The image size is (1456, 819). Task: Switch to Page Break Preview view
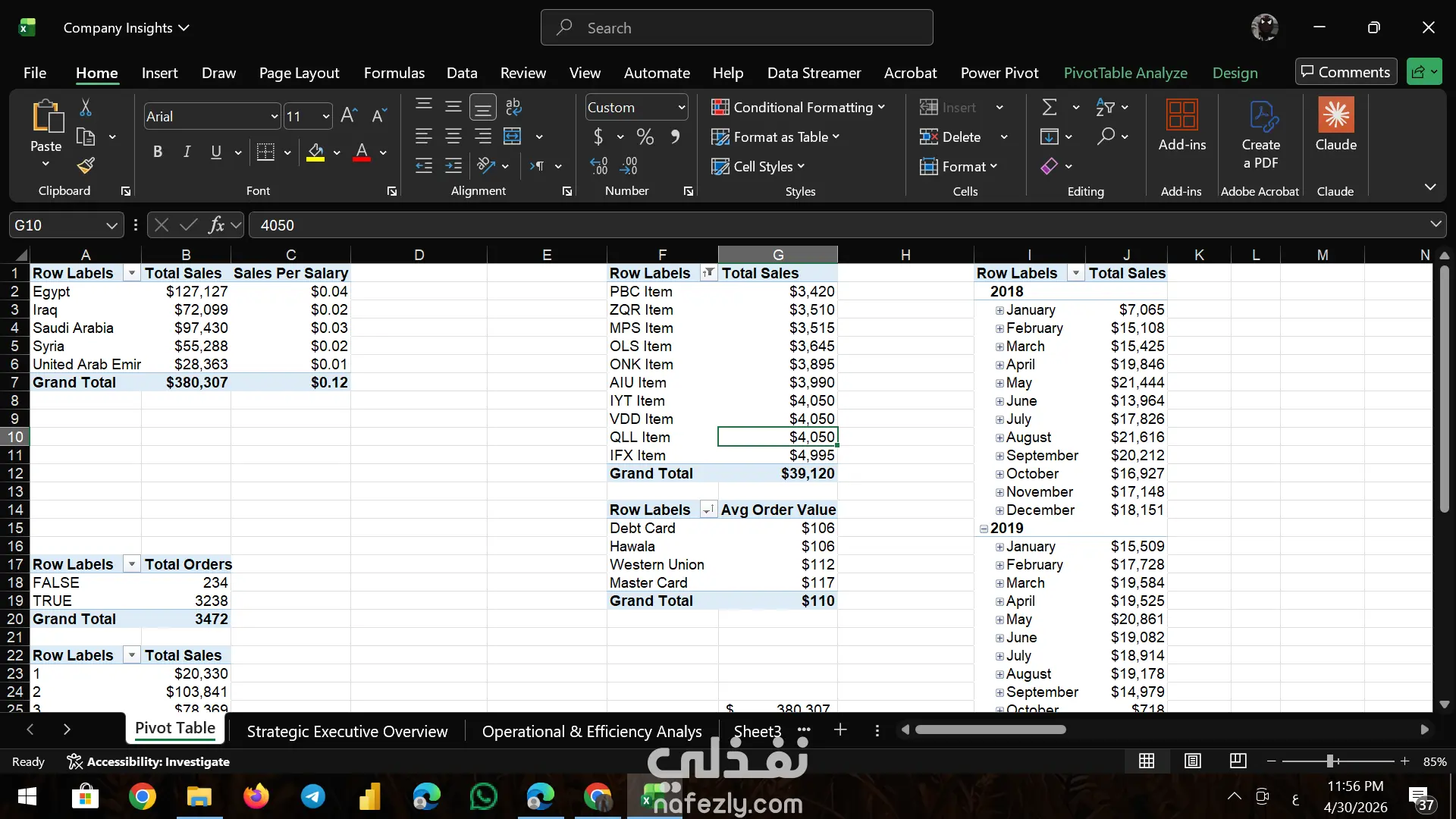[1238, 761]
